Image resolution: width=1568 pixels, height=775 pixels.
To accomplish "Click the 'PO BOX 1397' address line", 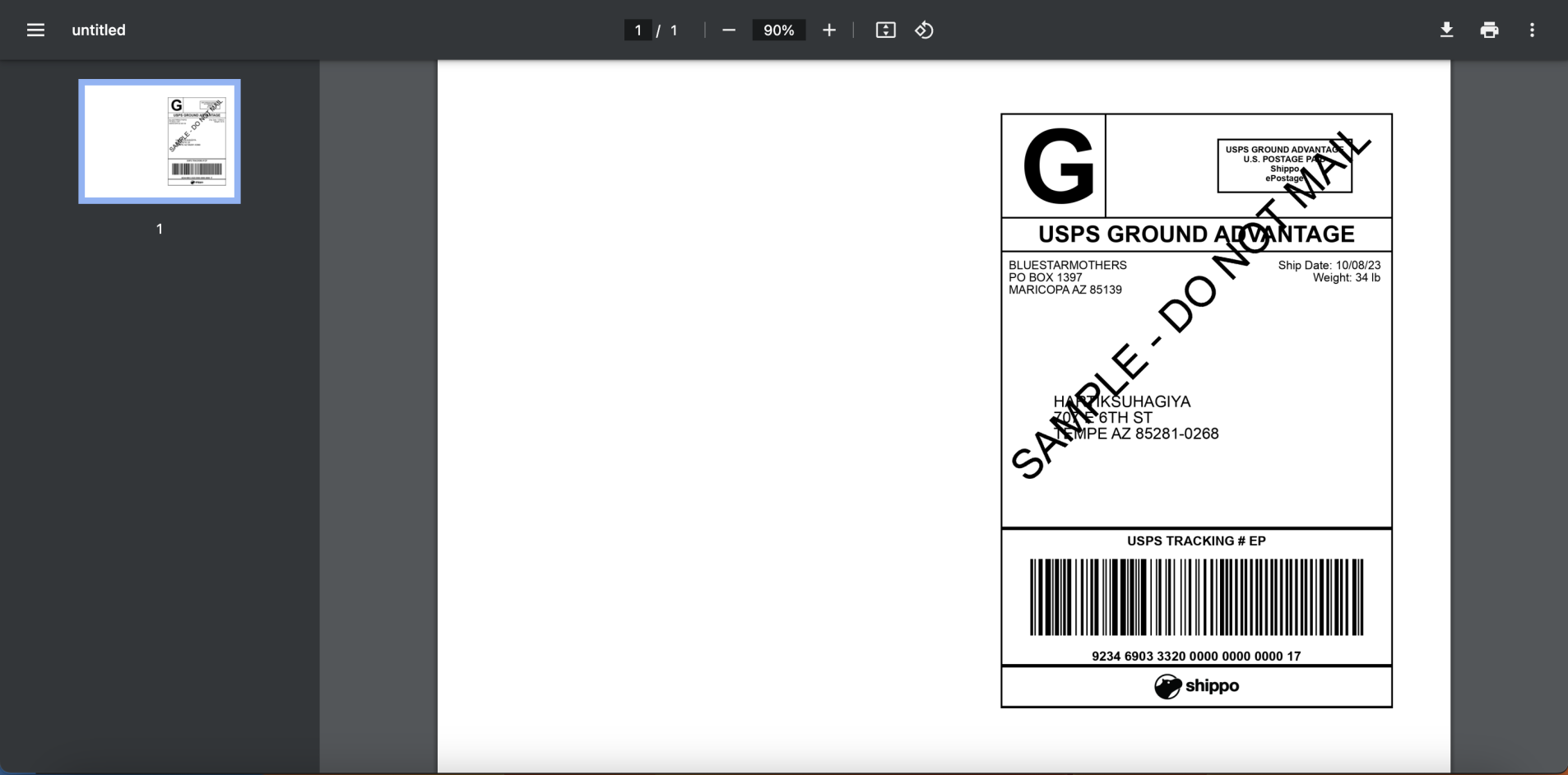I will point(1046,277).
